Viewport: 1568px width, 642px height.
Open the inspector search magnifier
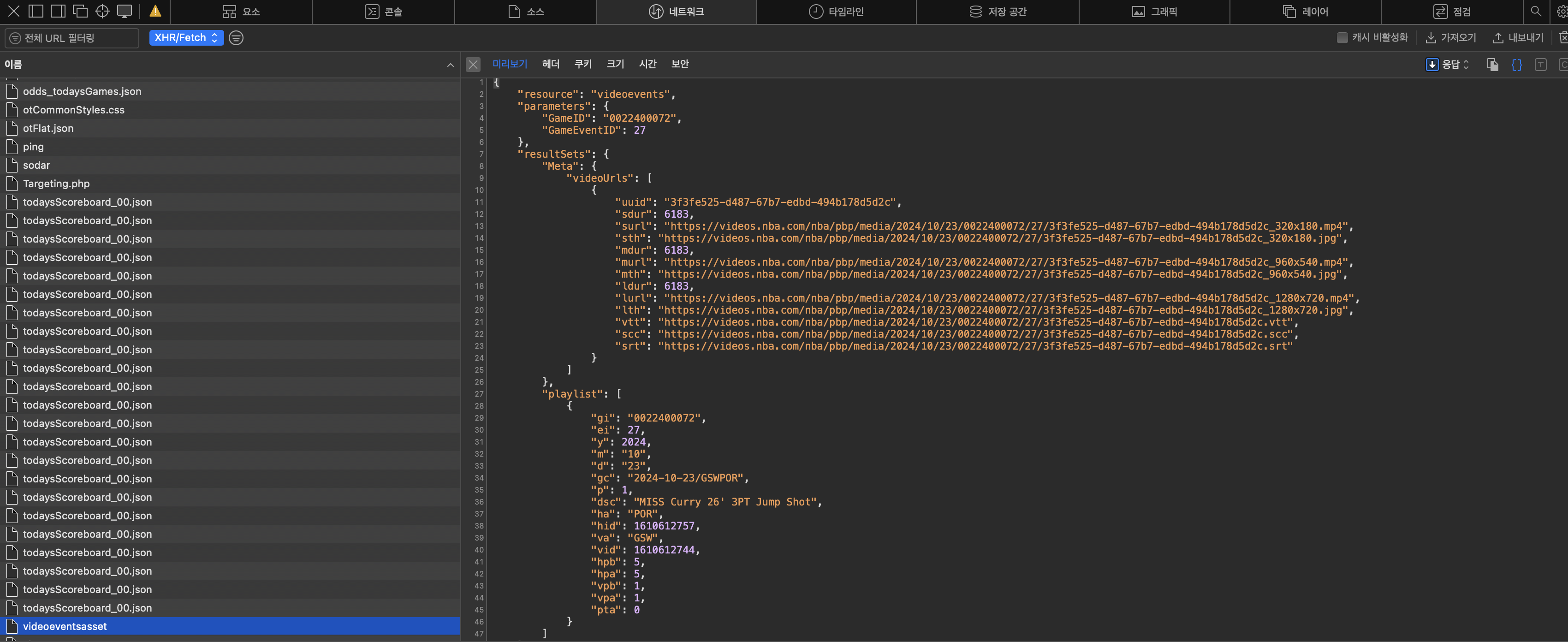click(1536, 12)
